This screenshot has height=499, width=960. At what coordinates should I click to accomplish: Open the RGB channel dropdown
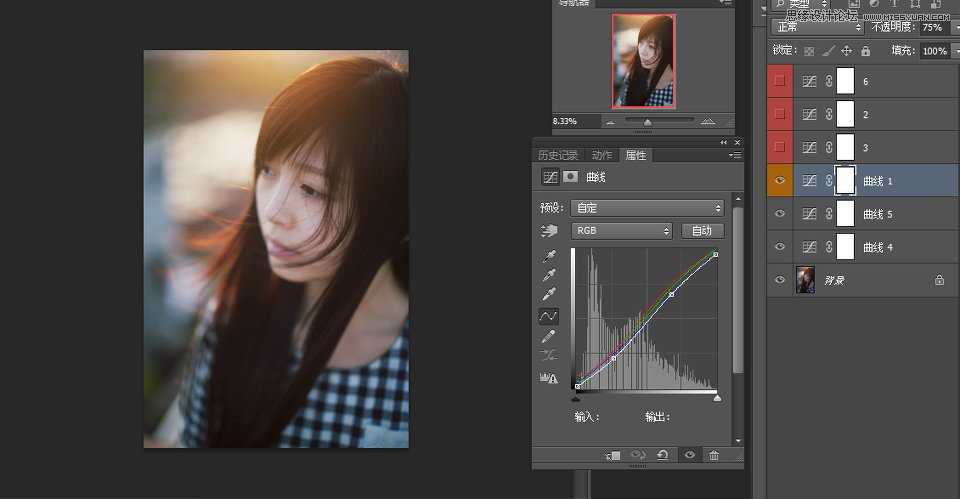621,231
